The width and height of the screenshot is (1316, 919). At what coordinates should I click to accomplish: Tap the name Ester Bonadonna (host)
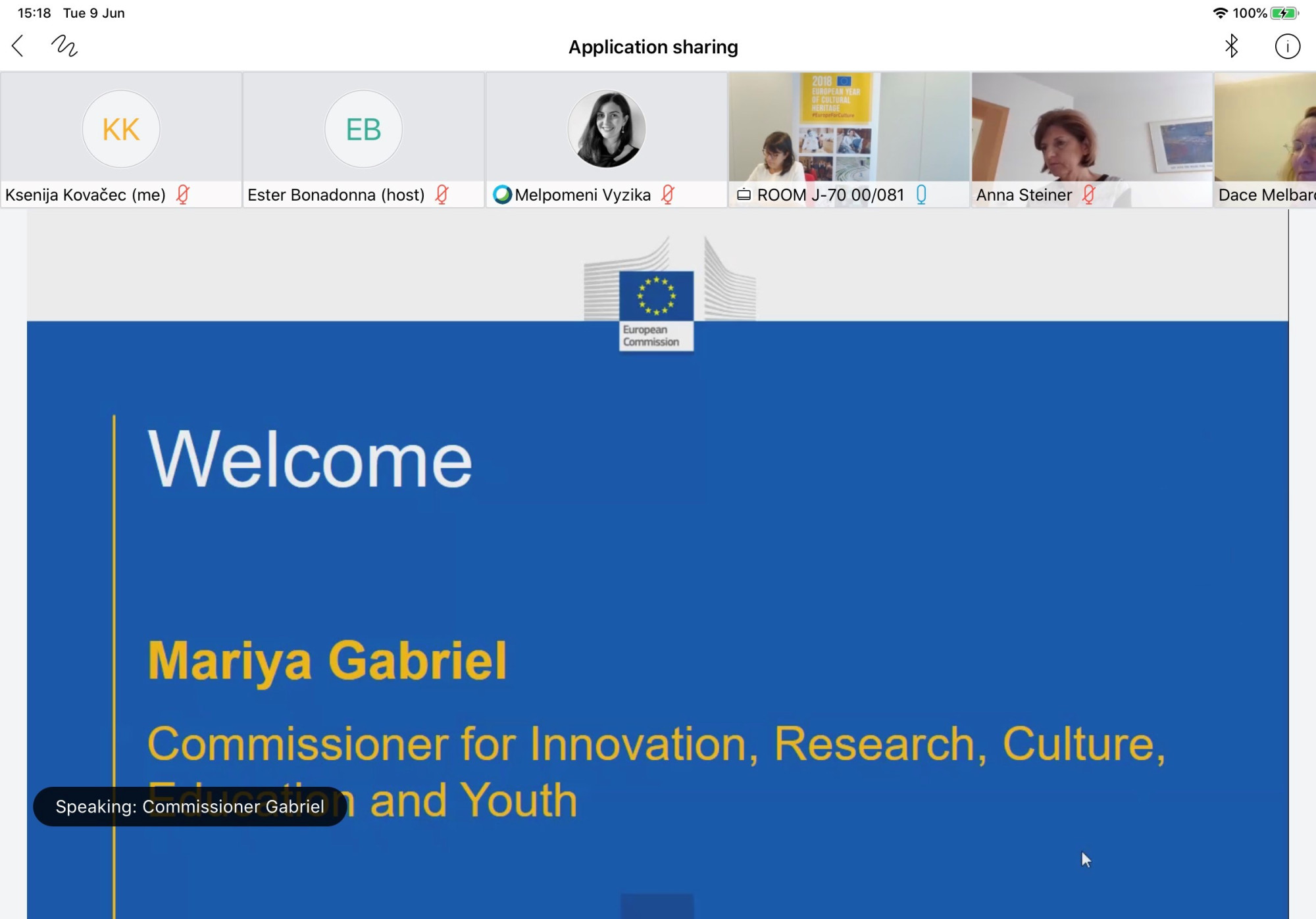click(x=336, y=195)
